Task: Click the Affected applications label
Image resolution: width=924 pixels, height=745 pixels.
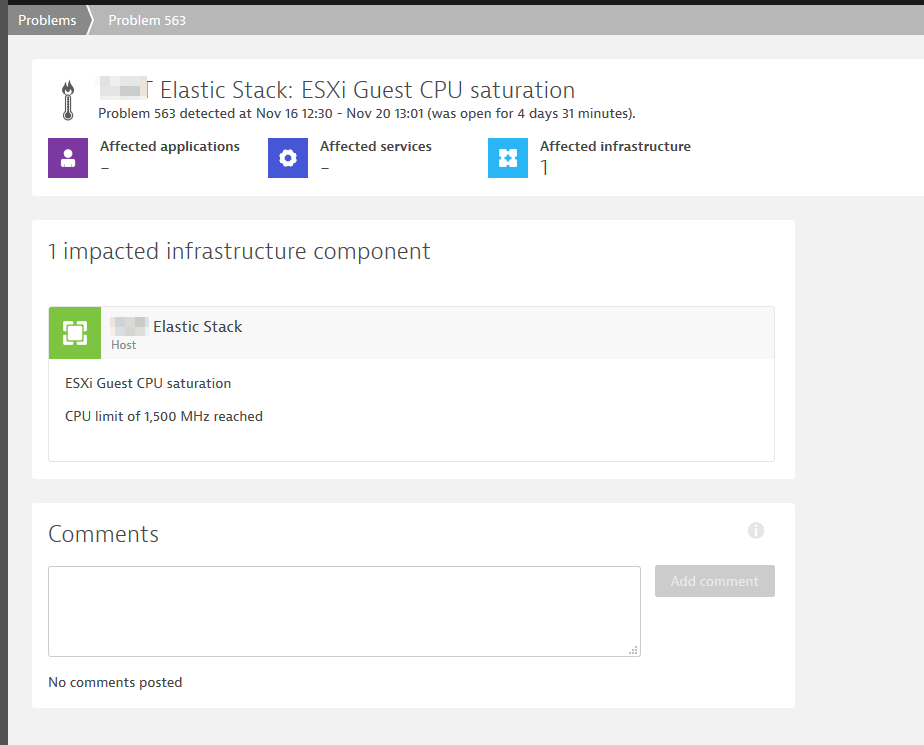Action: [170, 147]
